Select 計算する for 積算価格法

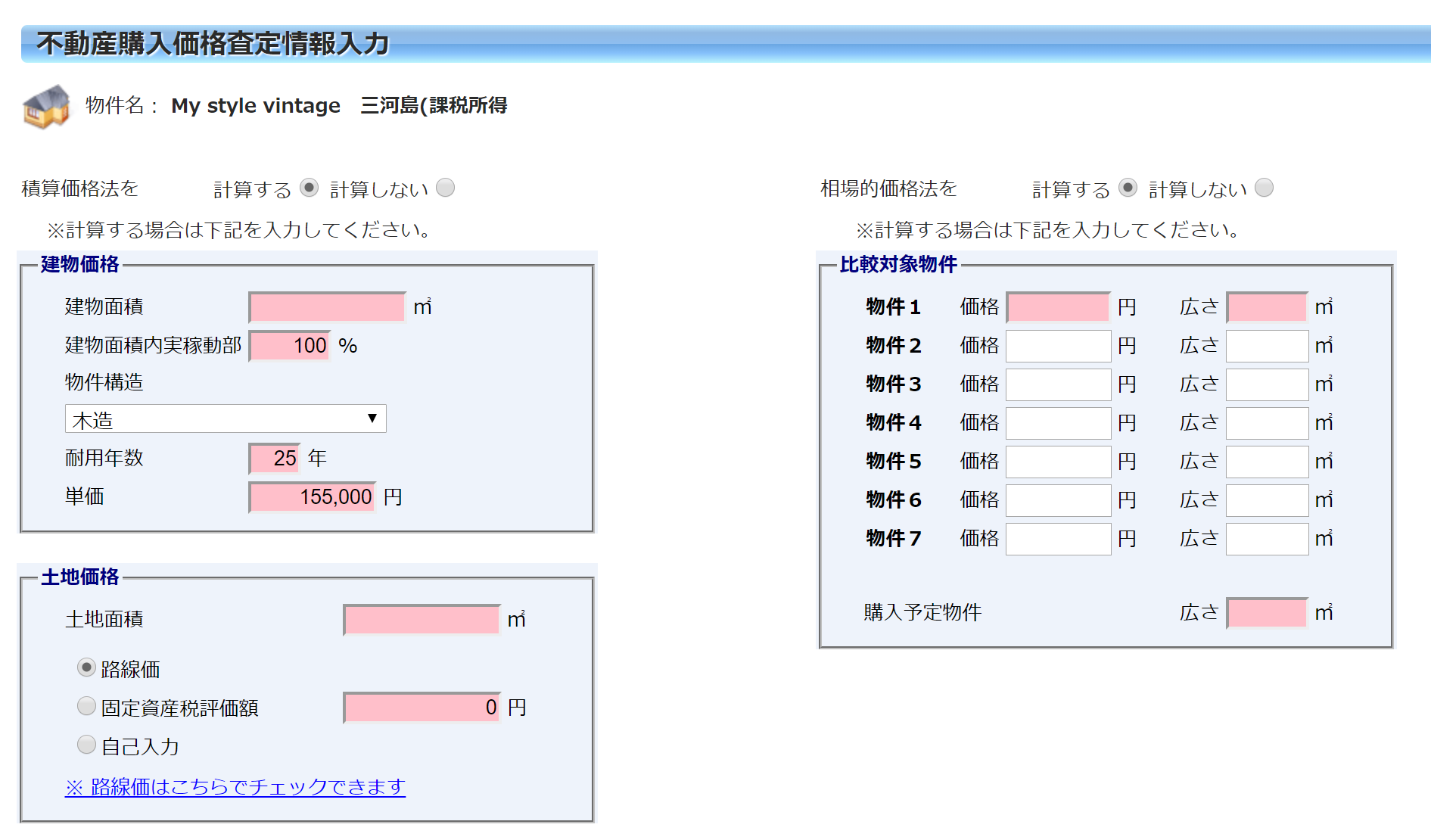click(309, 188)
